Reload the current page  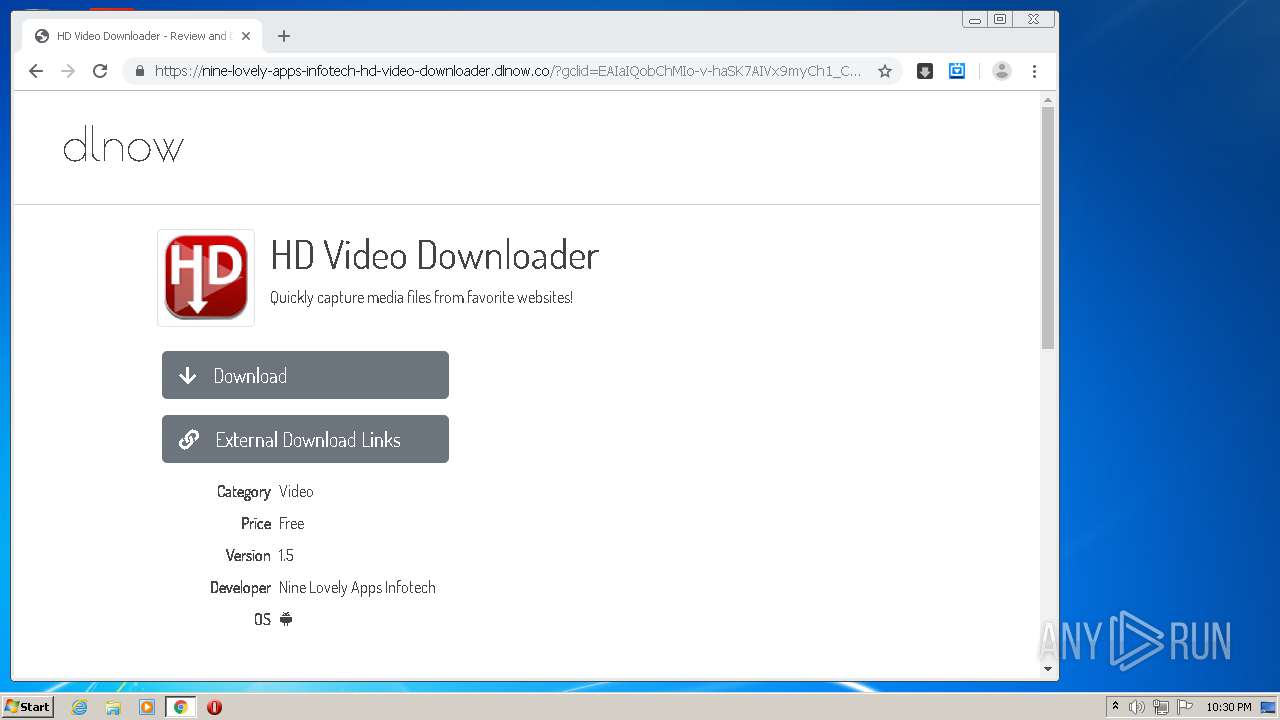pyautogui.click(x=100, y=71)
